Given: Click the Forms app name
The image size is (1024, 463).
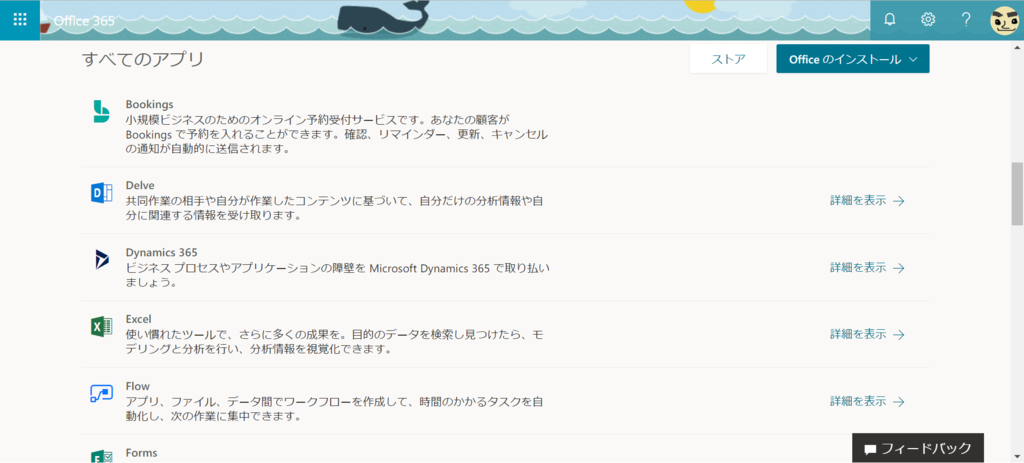Looking at the screenshot, I should (141, 452).
